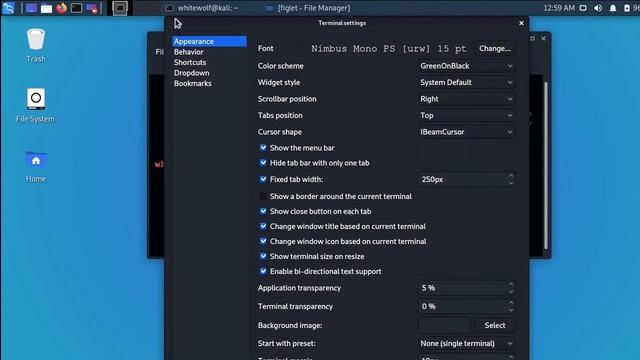The width and height of the screenshot is (640, 360).
Task: Increase the Fixed tab width value
Action: point(511,176)
